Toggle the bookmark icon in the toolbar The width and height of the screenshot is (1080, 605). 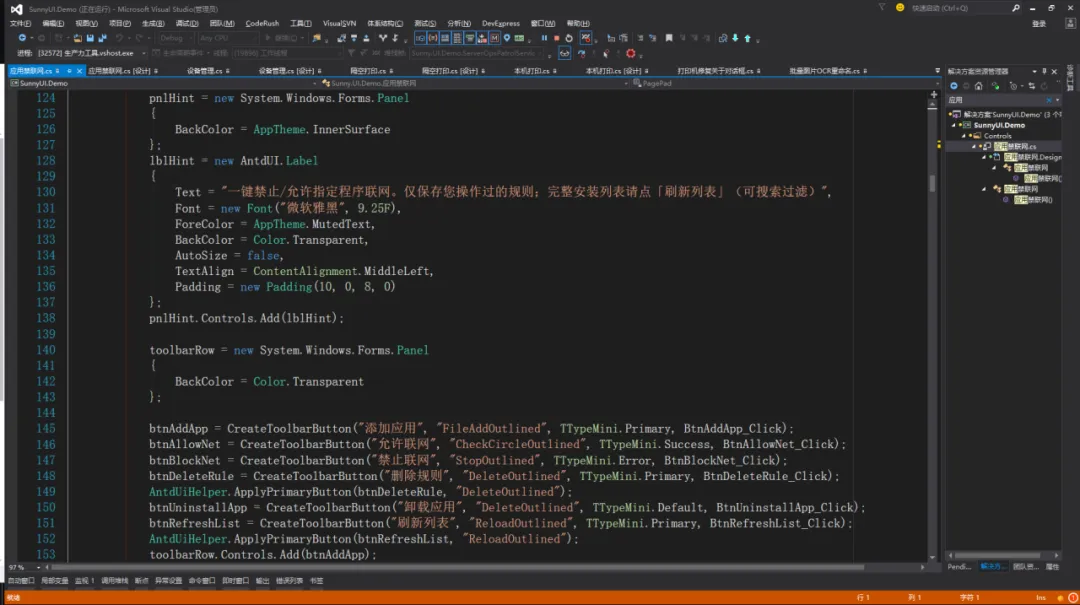[x=669, y=39]
